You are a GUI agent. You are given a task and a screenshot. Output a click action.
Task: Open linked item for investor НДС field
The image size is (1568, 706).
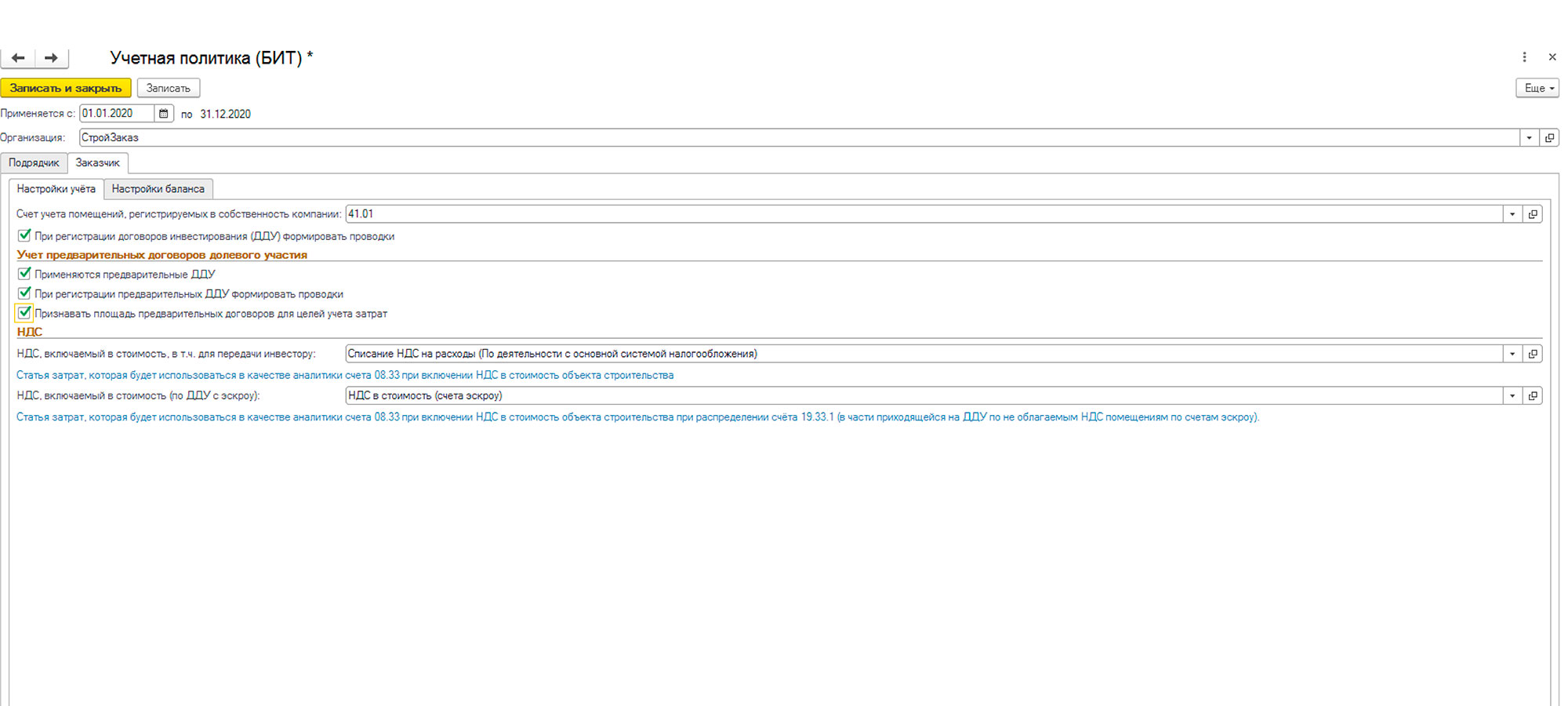(1533, 354)
